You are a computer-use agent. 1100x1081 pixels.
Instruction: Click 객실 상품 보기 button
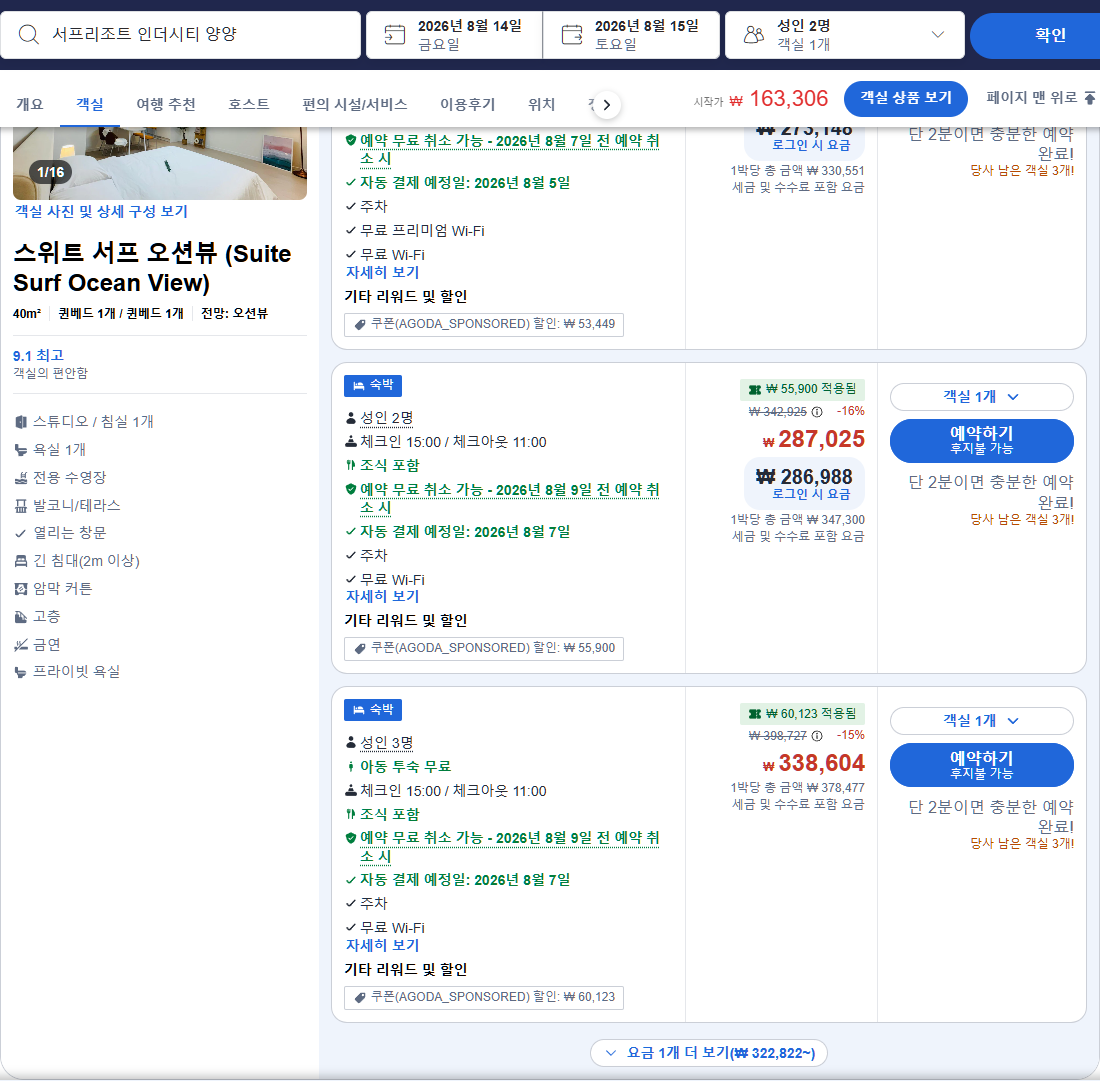coord(905,98)
